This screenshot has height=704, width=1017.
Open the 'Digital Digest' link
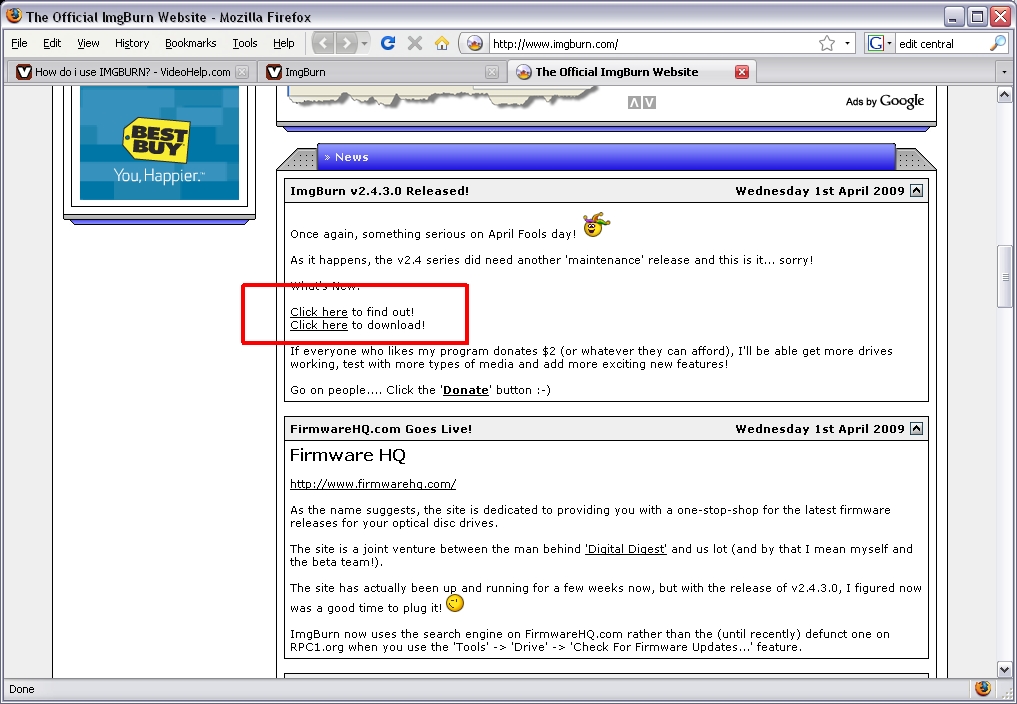(626, 549)
